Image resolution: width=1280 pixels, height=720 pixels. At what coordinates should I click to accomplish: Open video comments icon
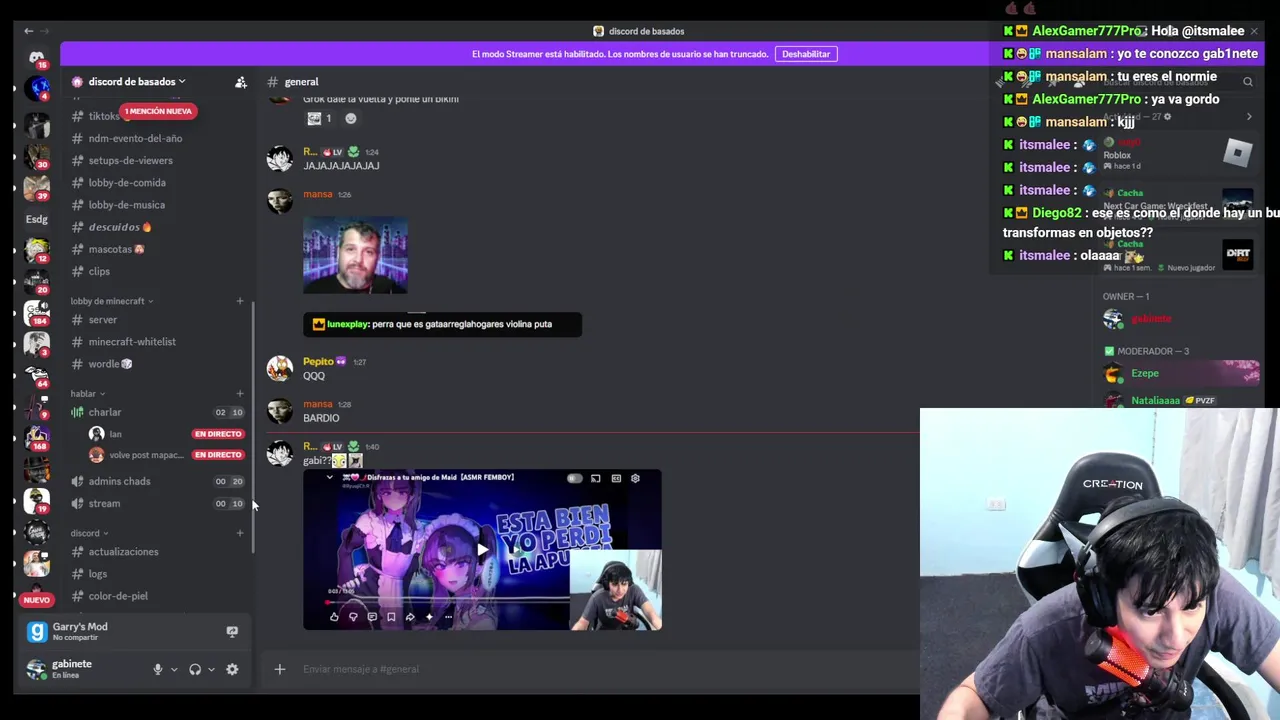[372, 617]
